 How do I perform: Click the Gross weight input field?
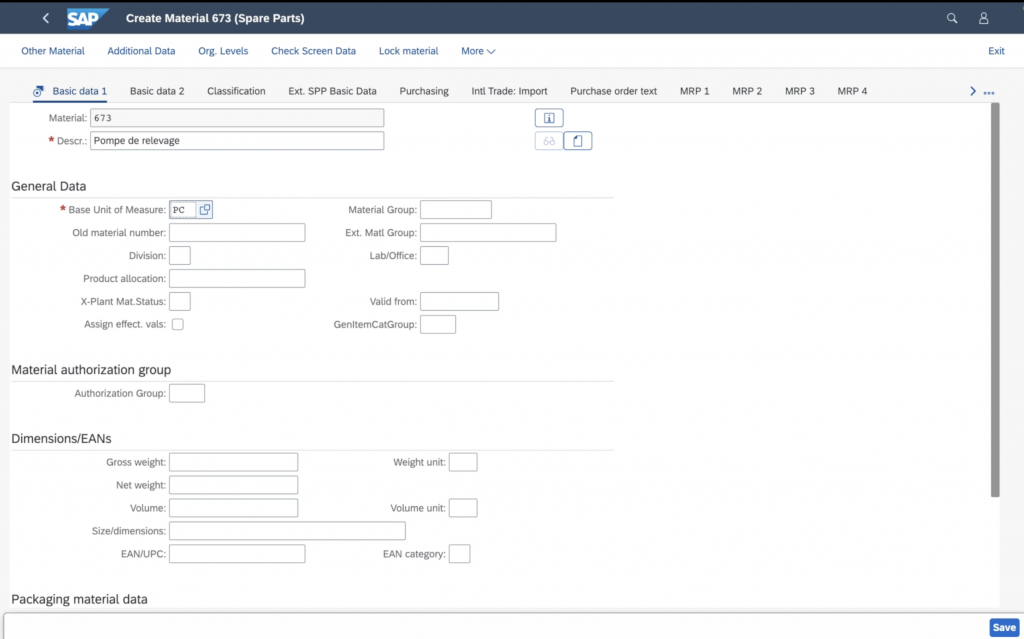click(233, 462)
